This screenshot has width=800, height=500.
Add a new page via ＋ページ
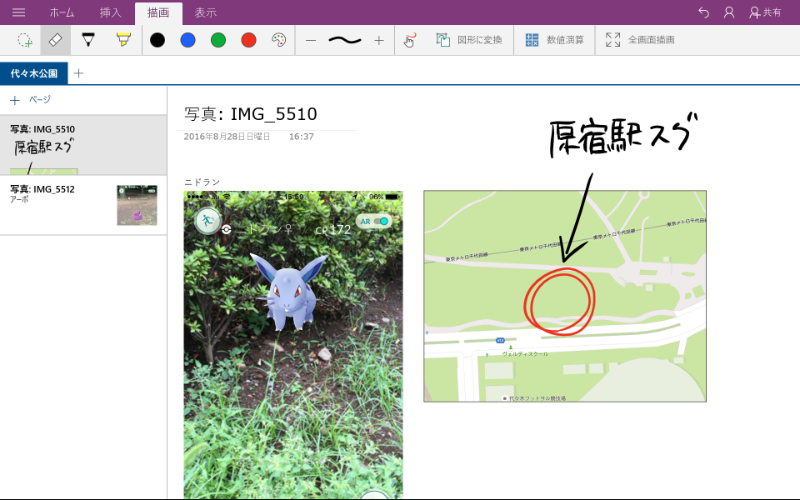pyautogui.click(x=30, y=100)
